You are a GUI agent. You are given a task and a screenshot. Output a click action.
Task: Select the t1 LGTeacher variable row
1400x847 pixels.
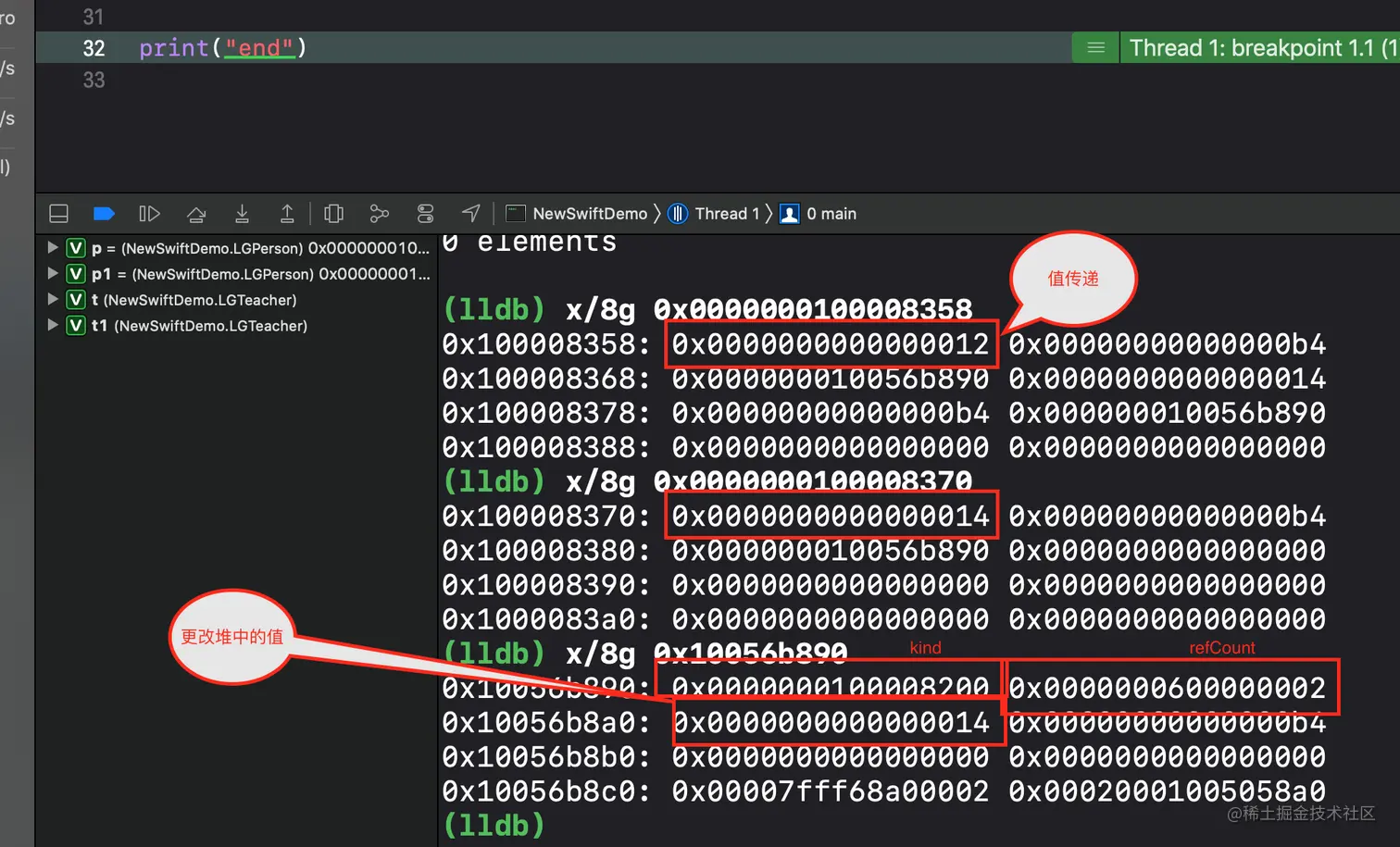tap(236, 326)
